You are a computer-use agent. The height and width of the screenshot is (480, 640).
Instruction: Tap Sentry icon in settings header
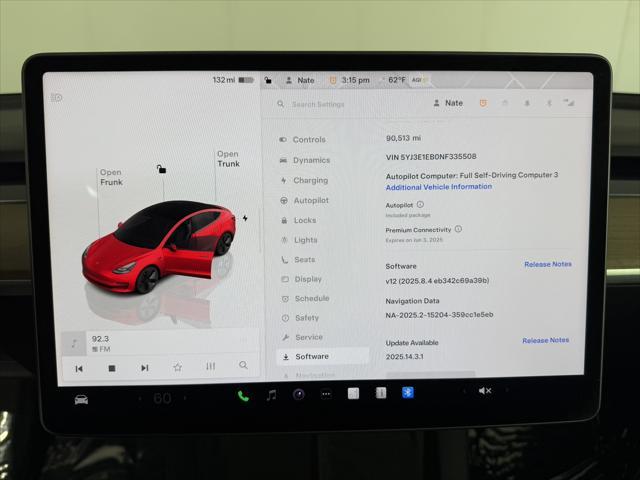(483, 103)
